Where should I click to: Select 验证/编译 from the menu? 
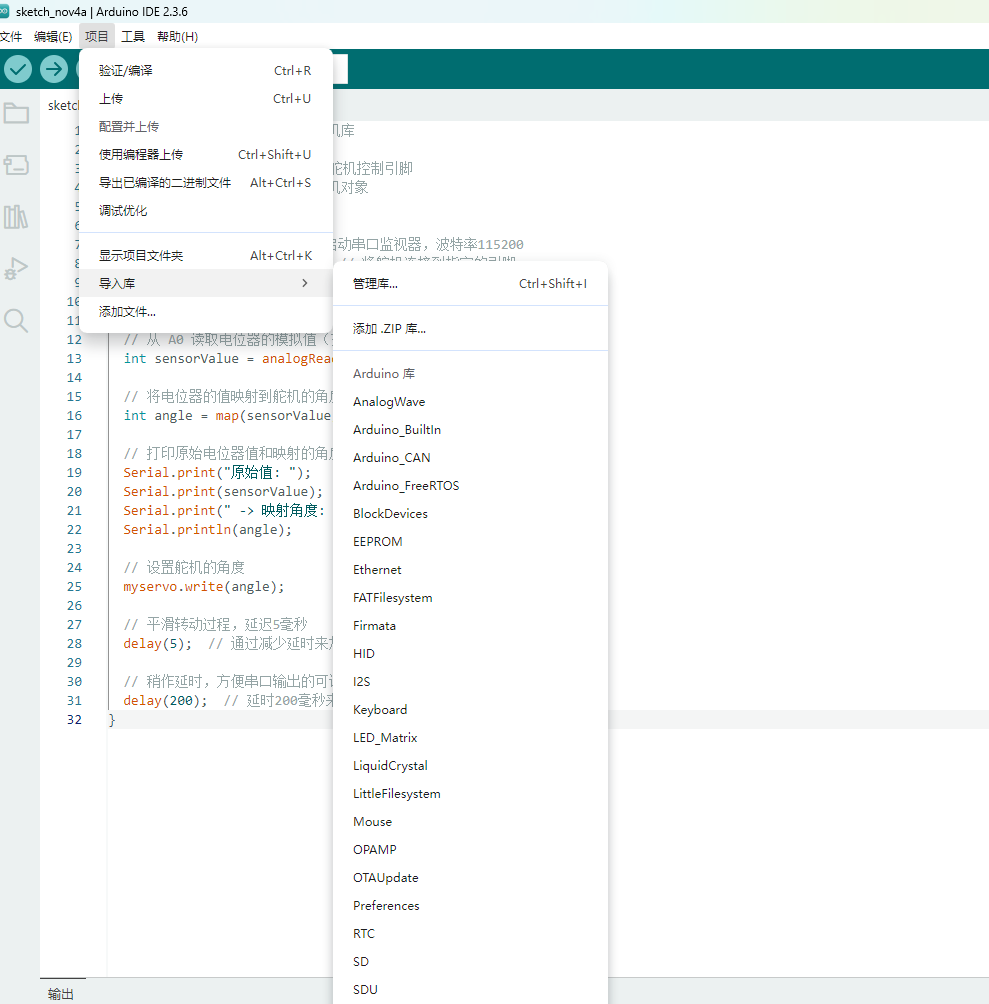(205, 70)
